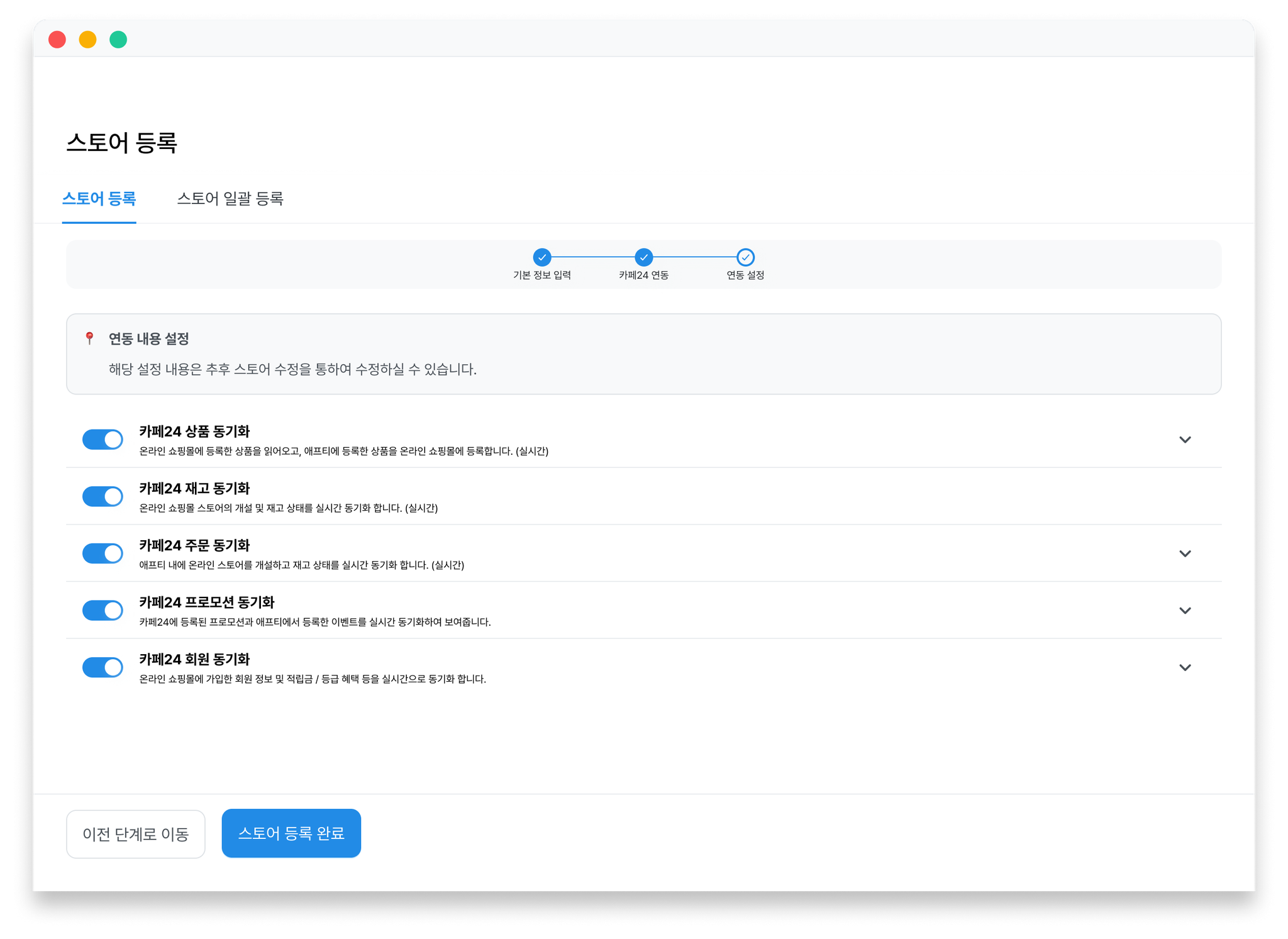Click the 카페24 주문 동기화 title
The width and height of the screenshot is (1288, 939).
point(194,545)
